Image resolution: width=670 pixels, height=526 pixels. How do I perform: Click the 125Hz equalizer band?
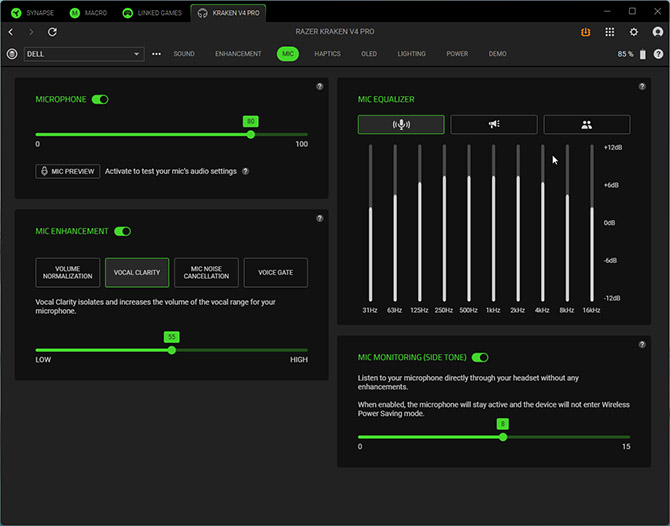coord(420,223)
